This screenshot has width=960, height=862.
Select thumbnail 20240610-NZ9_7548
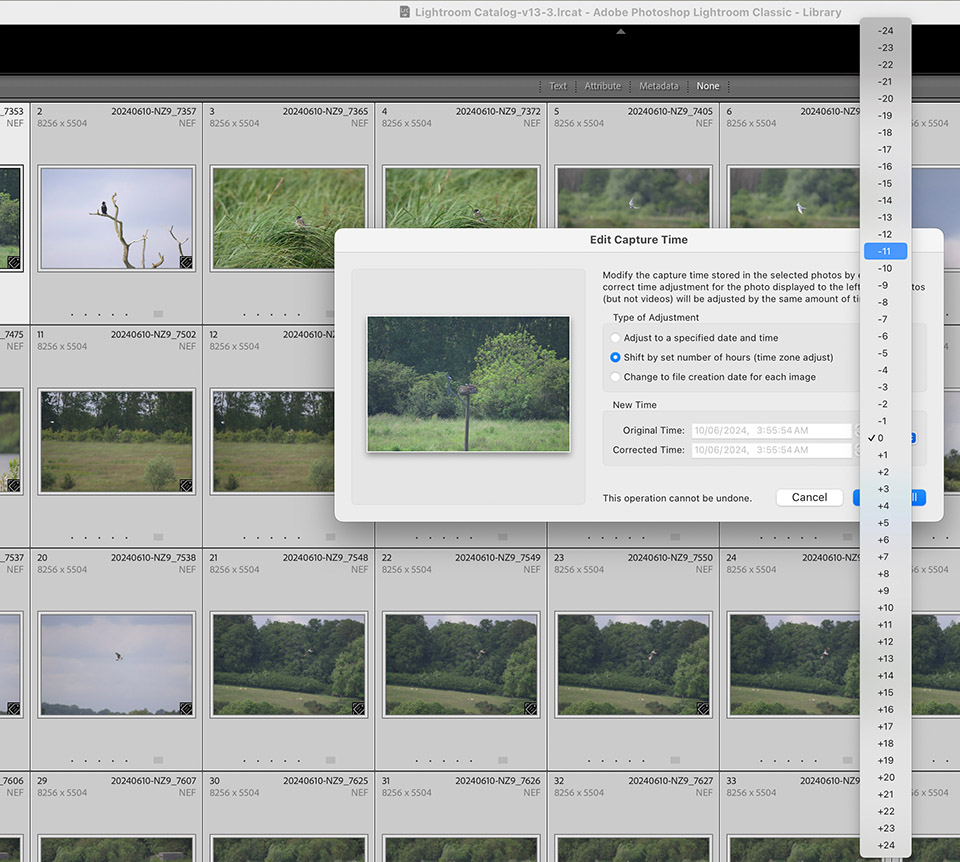[x=289, y=664]
